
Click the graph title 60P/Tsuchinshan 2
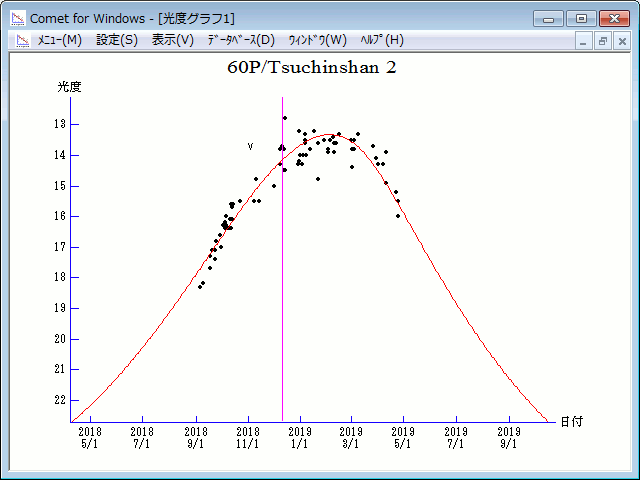(x=318, y=68)
